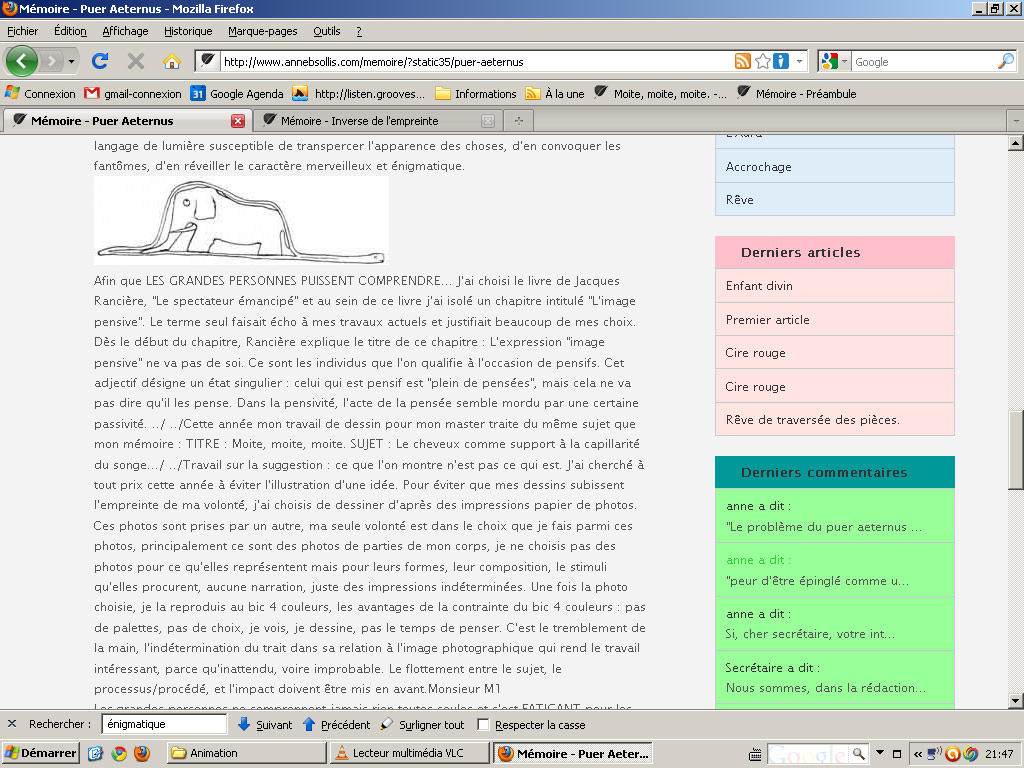
Task: Open the À la une feed bookmark
Action: click(555, 93)
